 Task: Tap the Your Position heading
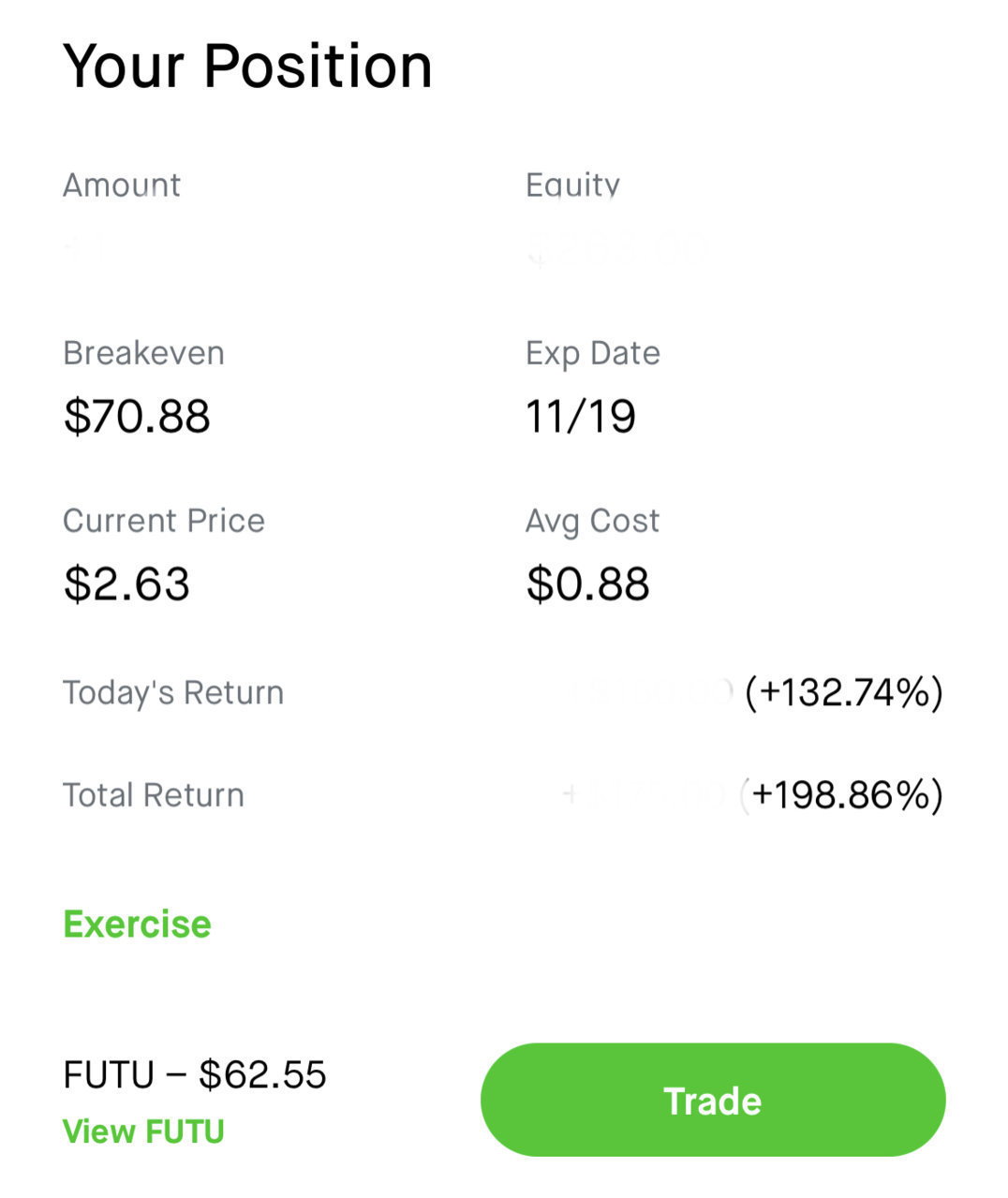[x=247, y=67]
